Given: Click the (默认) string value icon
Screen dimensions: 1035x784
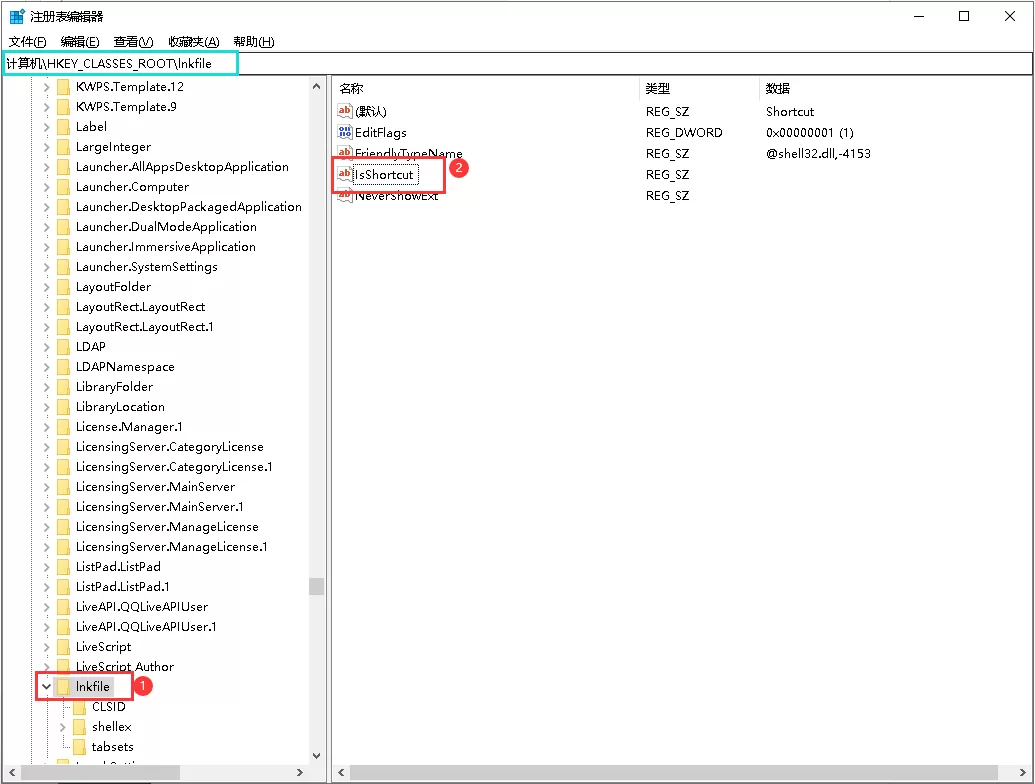Looking at the screenshot, I should pos(344,111).
